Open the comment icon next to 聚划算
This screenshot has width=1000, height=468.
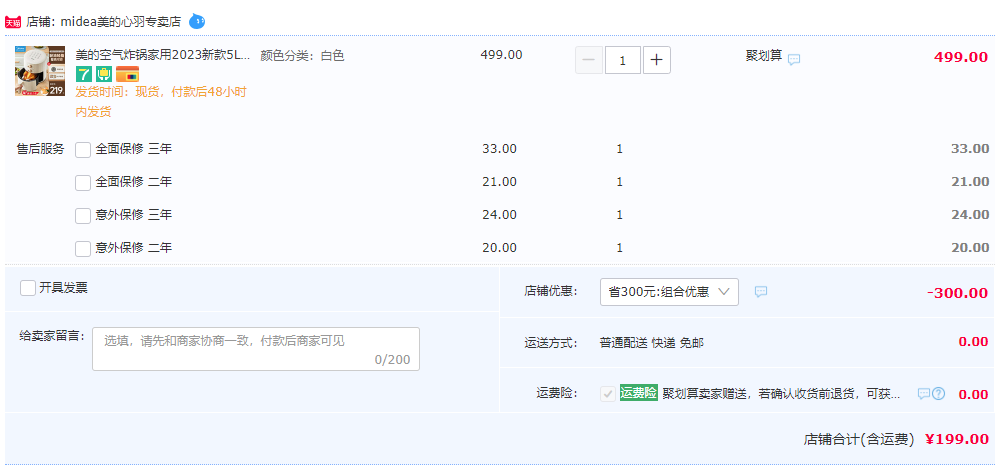click(794, 60)
